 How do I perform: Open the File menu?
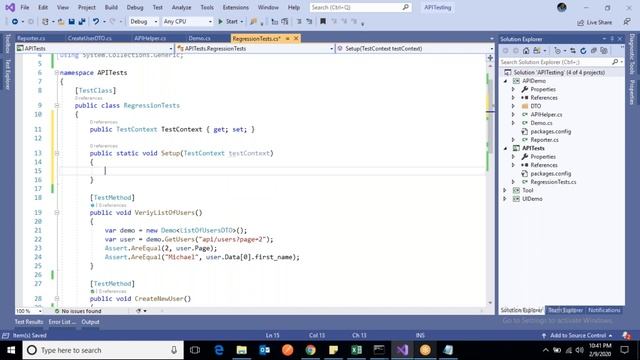[x=24, y=7]
